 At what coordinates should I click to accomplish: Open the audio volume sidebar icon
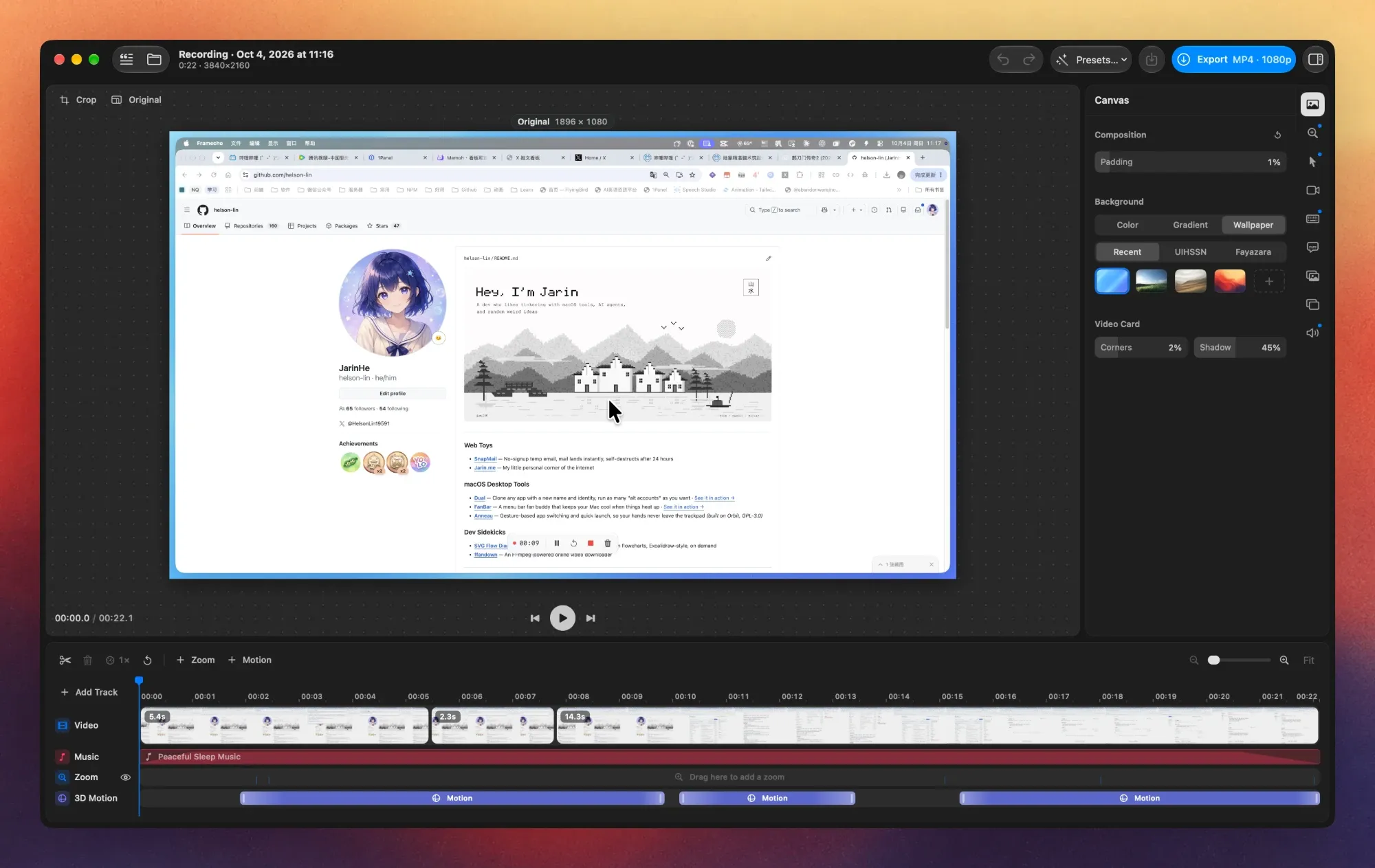[x=1312, y=333]
